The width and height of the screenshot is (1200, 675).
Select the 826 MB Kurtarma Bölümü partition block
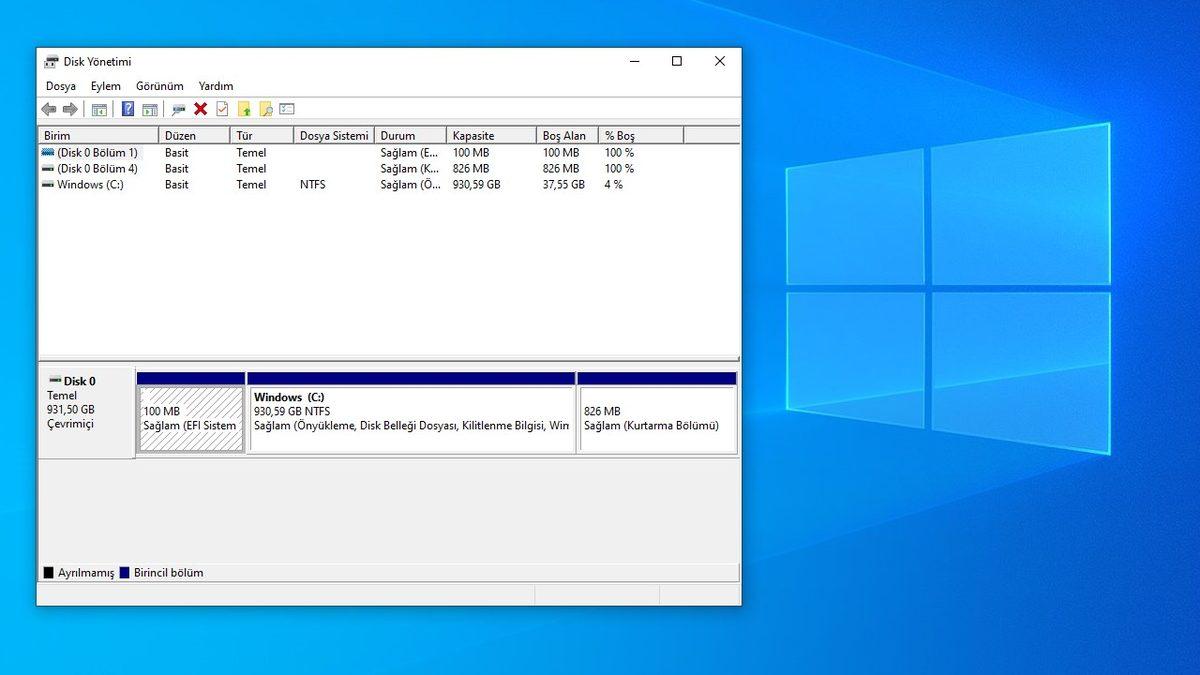click(x=657, y=415)
